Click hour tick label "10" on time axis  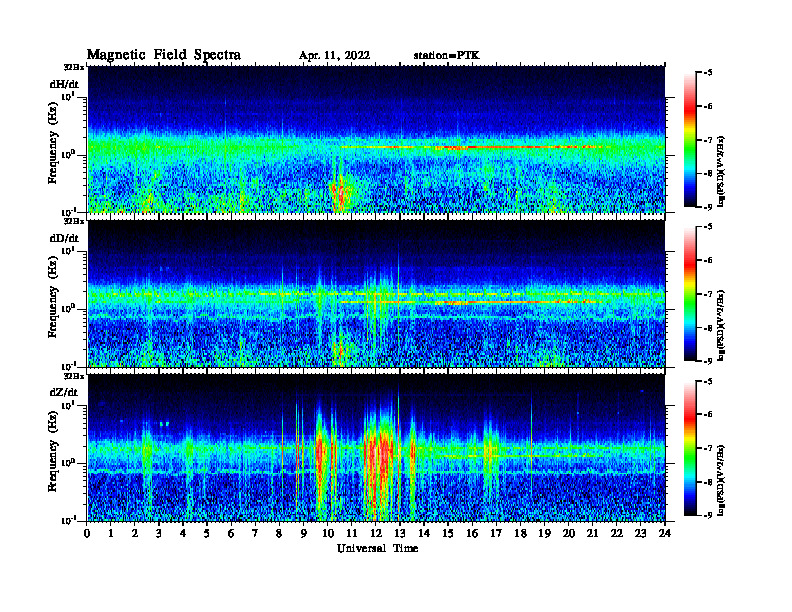pyautogui.click(x=328, y=534)
